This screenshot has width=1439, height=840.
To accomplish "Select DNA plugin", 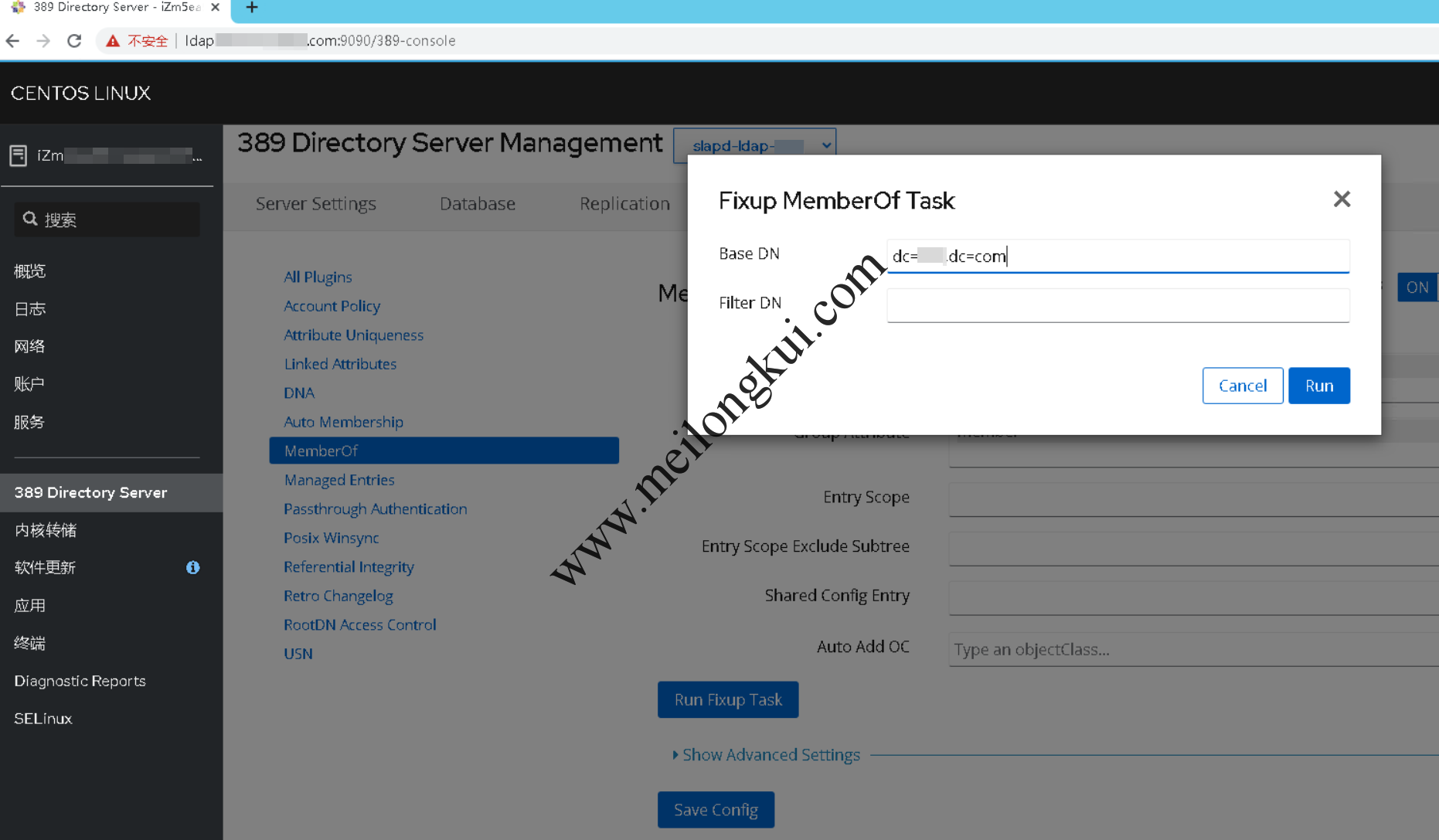I will (298, 393).
